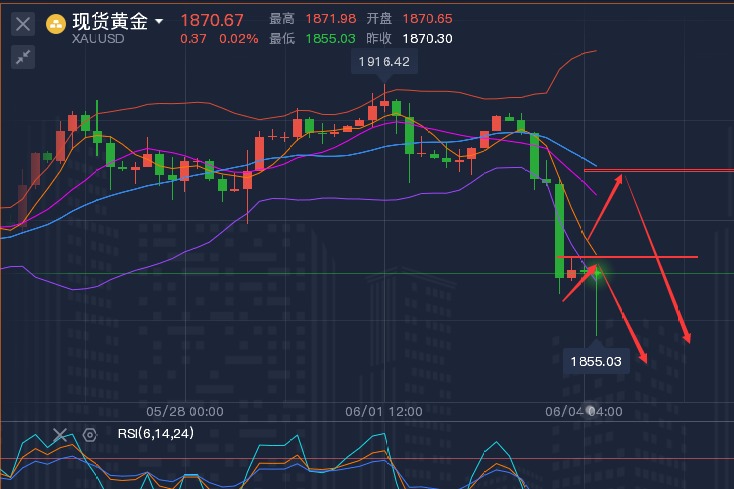Open RSI indicator settings gear
Screen dimensions: 734x489
pos(89,435)
